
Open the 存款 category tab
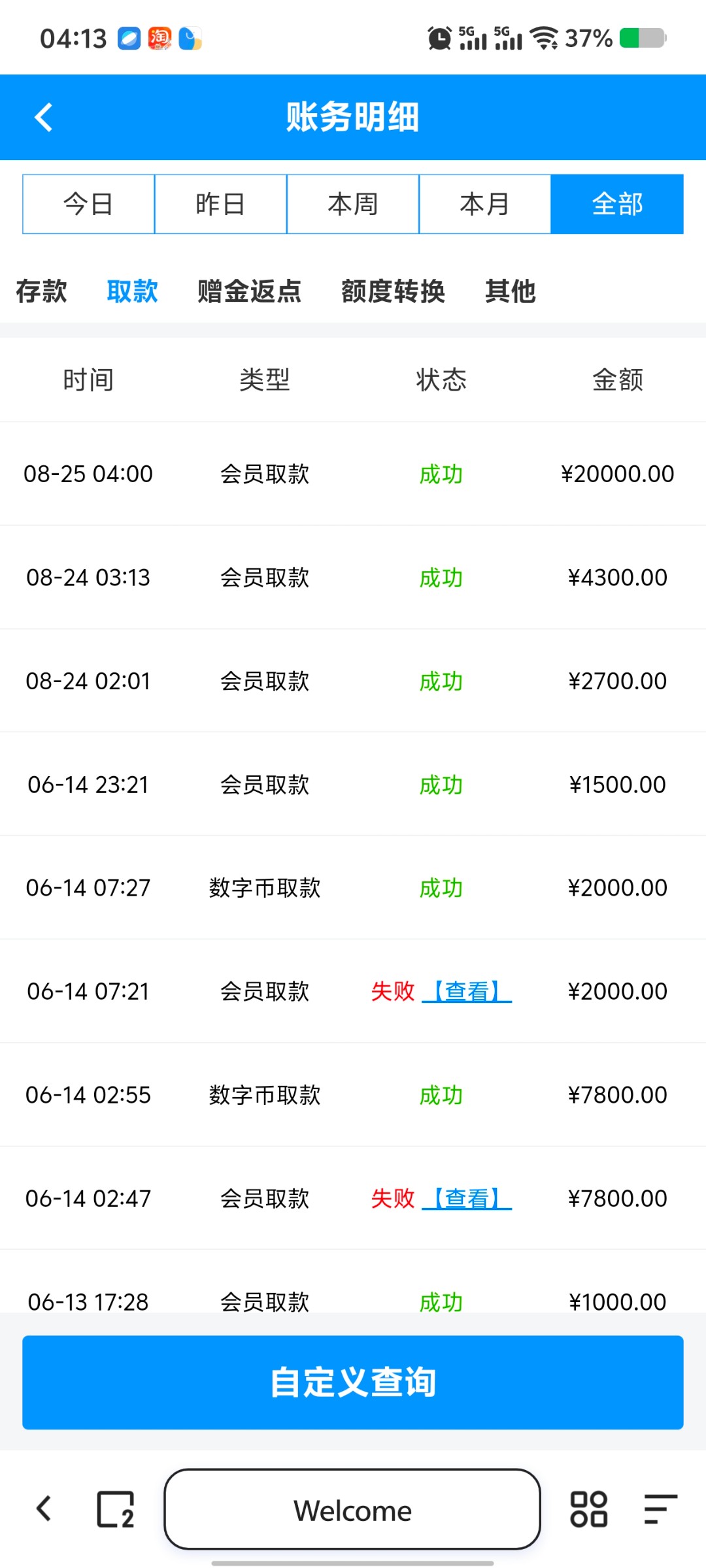point(41,291)
